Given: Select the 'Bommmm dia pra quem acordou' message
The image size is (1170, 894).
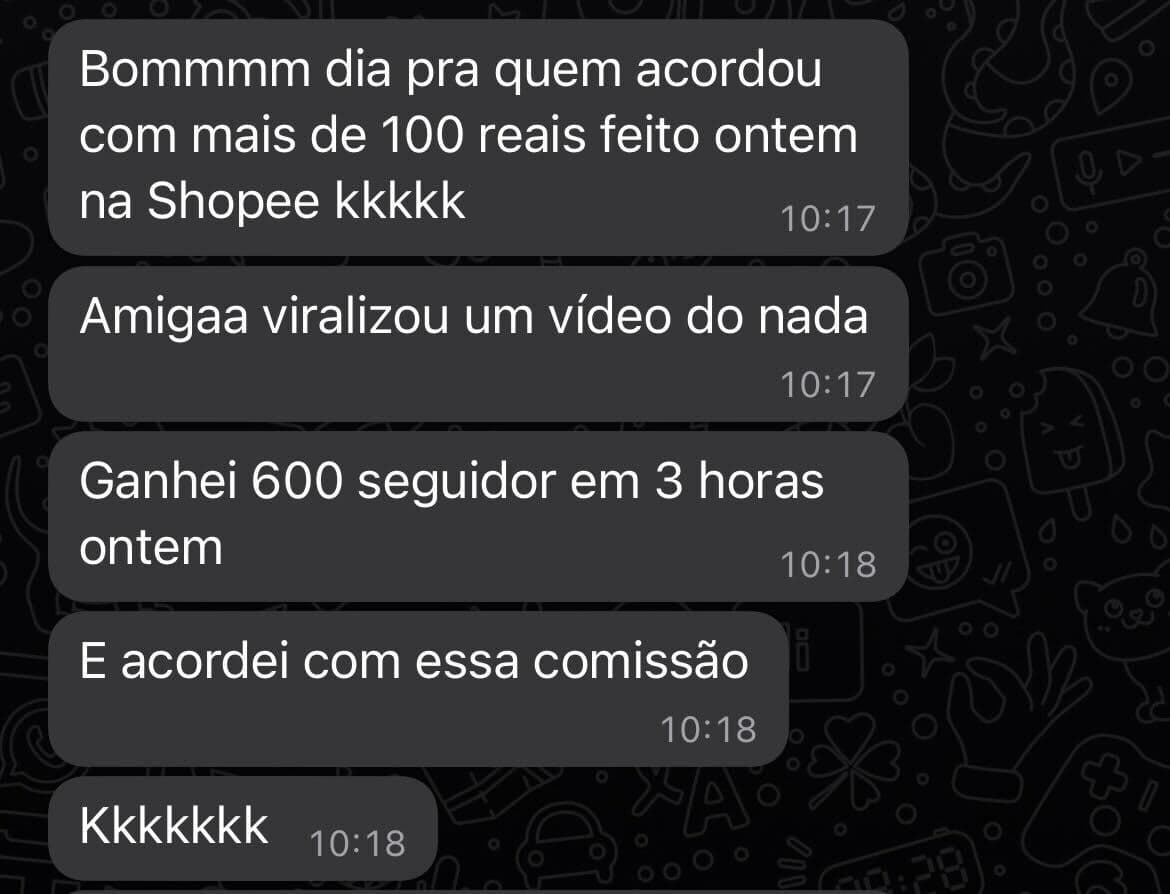Looking at the screenshot, I should click(x=478, y=137).
